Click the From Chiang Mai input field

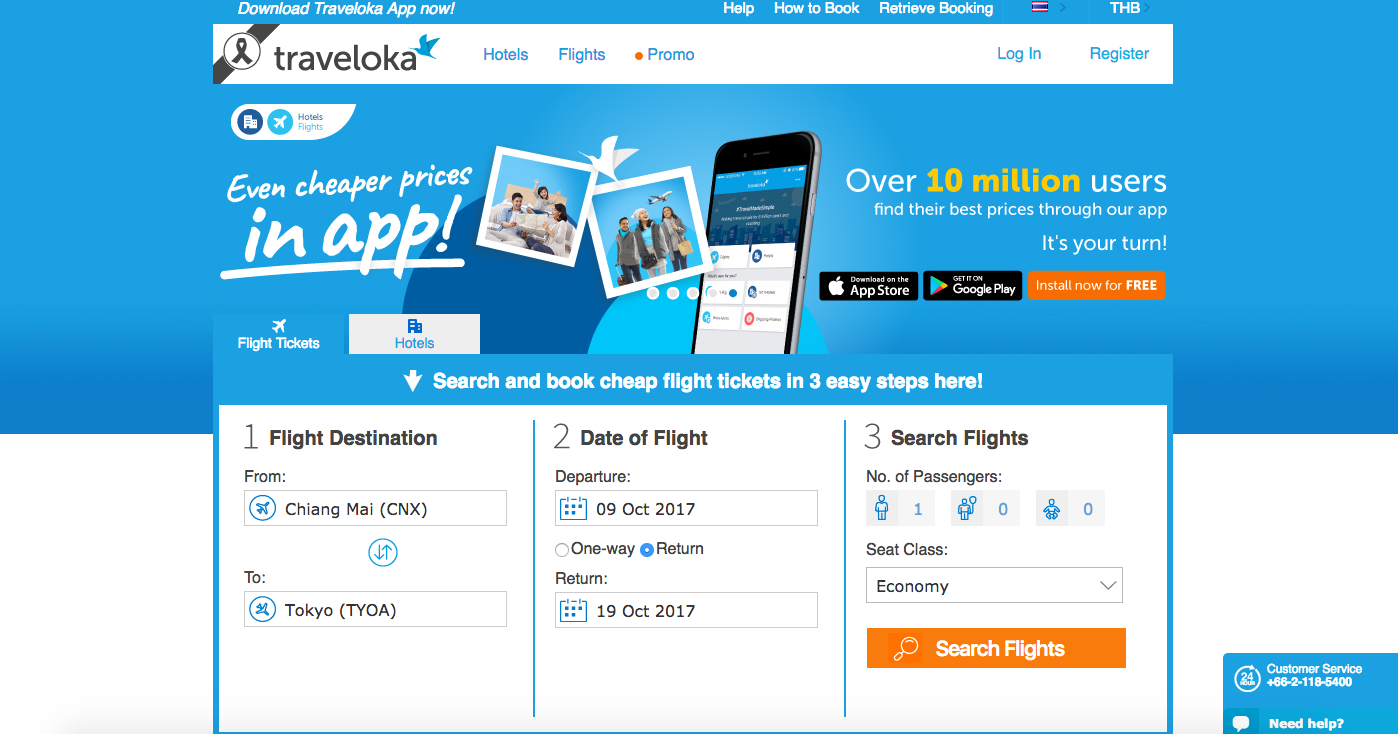(x=375, y=508)
